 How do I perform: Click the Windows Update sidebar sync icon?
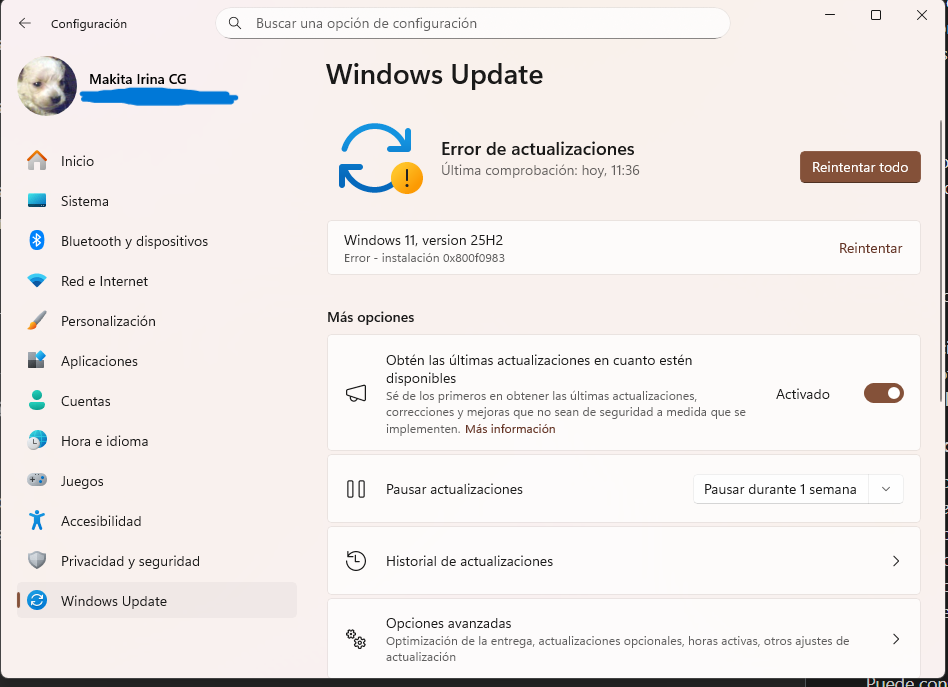(x=37, y=600)
